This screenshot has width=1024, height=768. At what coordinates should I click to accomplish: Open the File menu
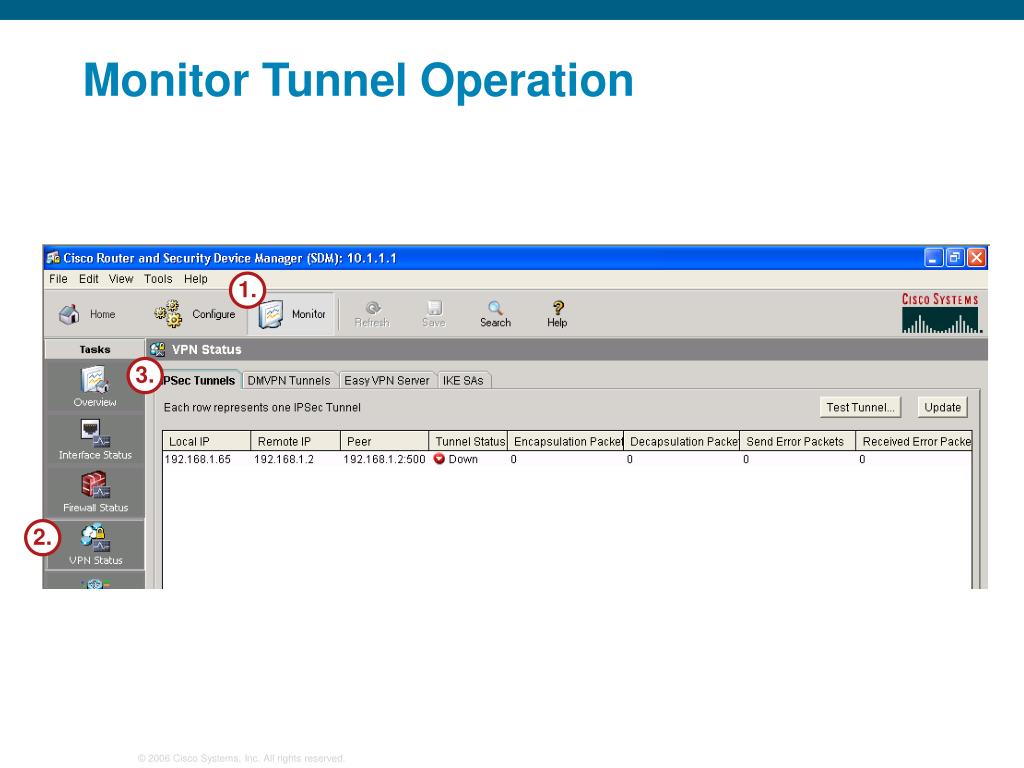(x=58, y=279)
